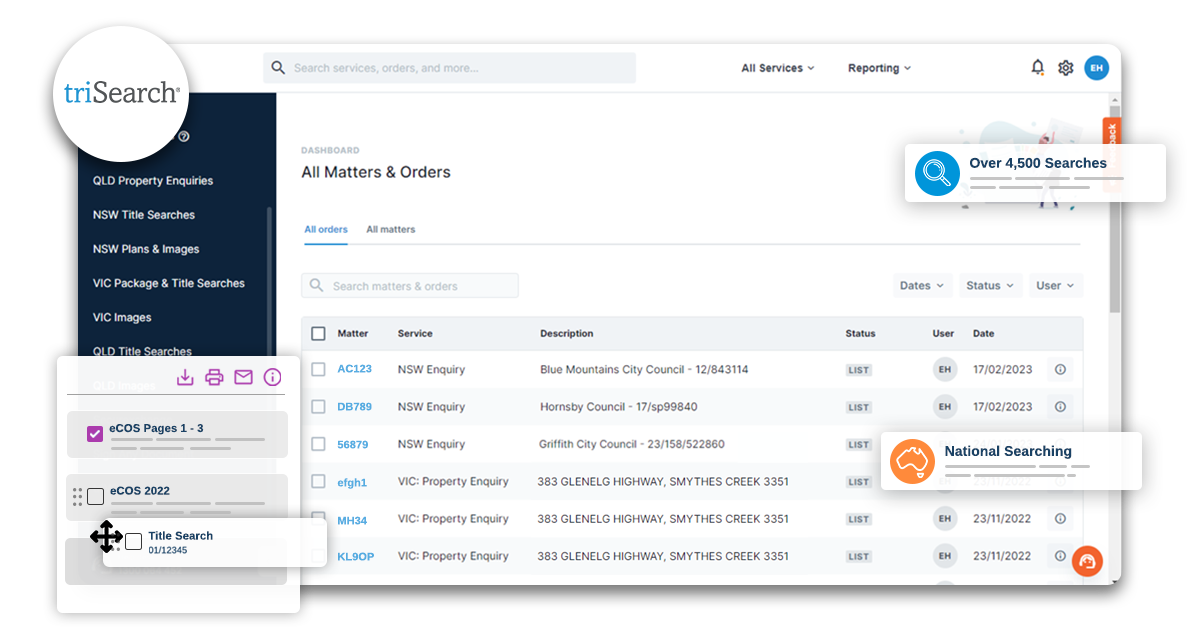Screen dimensions: 1200x628
Task: Open the settings gear icon
Action: coord(1066,68)
